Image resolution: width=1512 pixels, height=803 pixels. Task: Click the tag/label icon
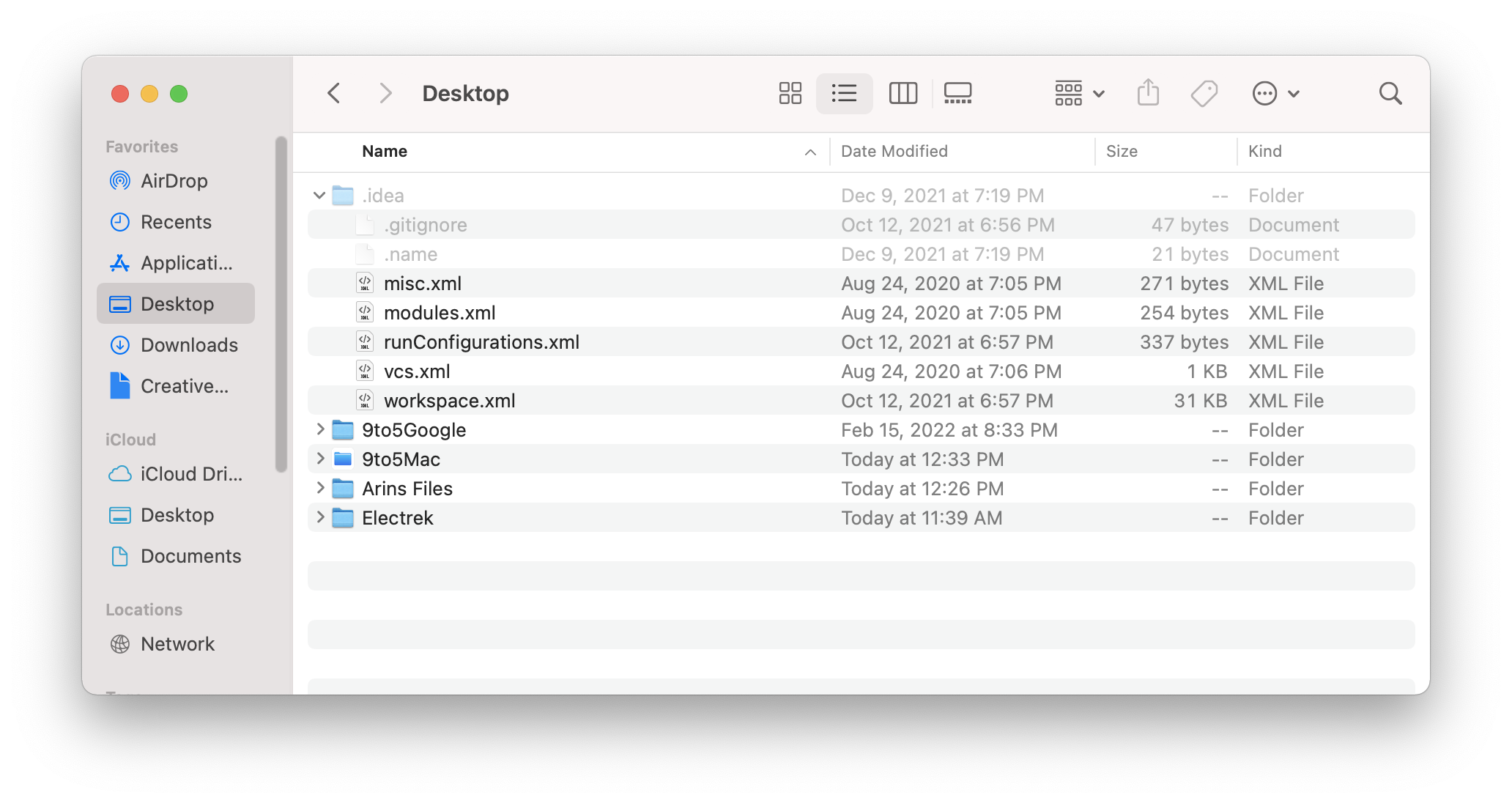point(1204,93)
